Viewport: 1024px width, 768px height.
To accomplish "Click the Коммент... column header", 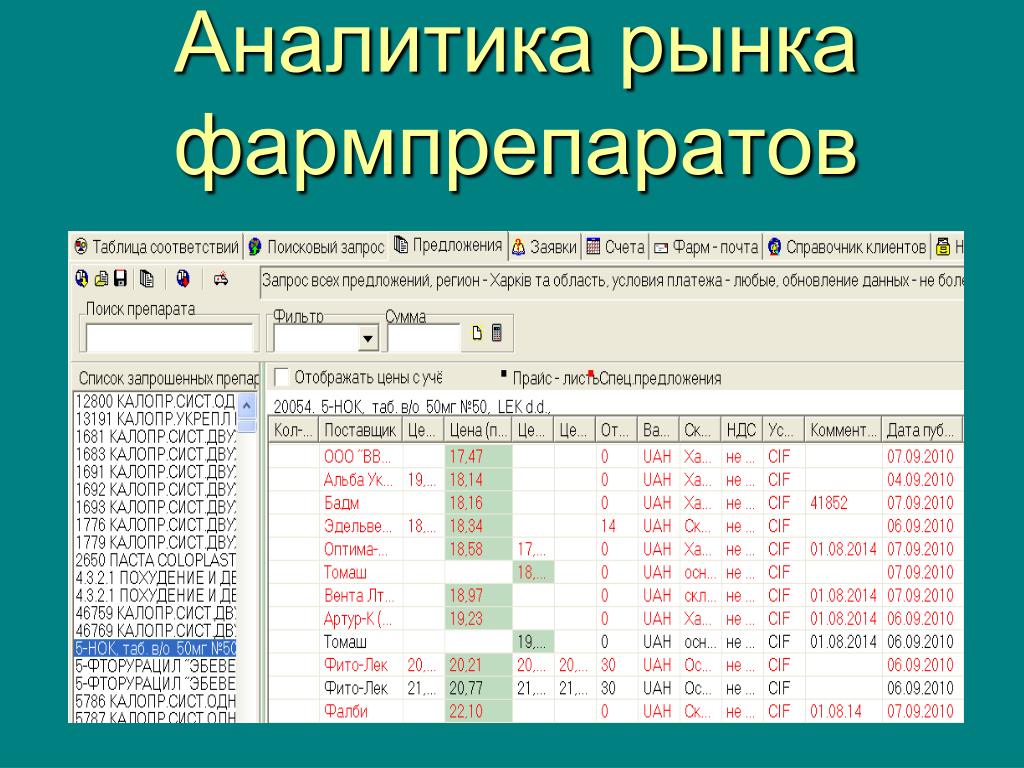I will [843, 430].
